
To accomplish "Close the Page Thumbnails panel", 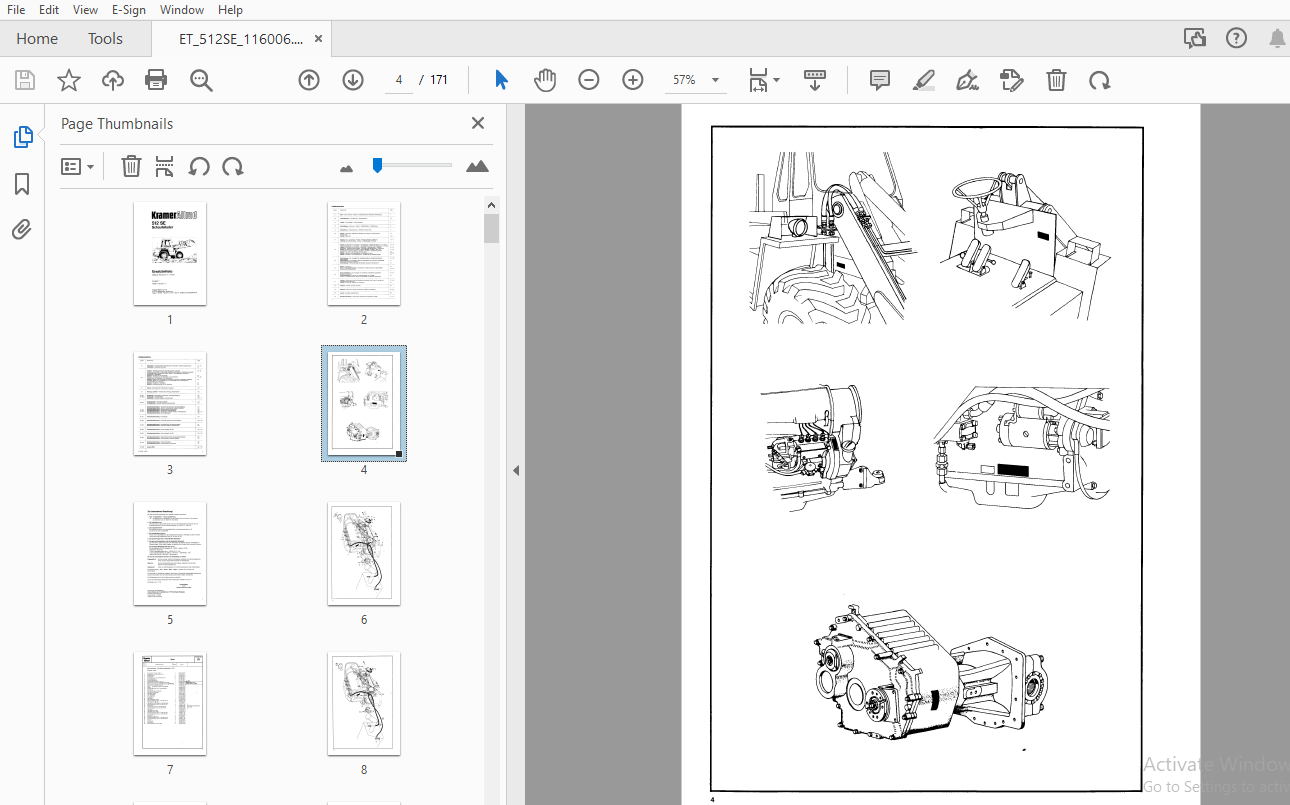I will pos(478,123).
